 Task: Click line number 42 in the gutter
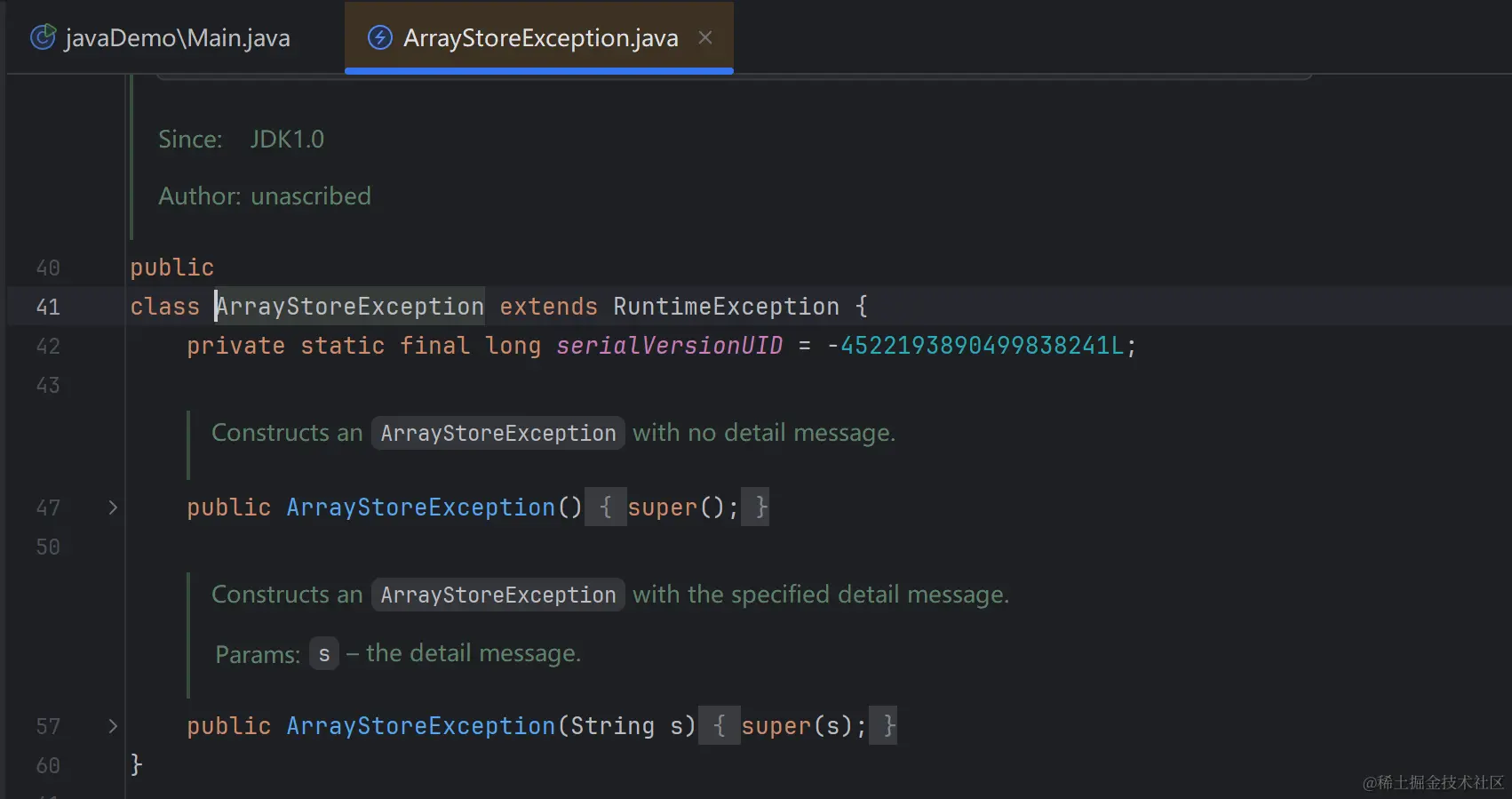point(48,346)
